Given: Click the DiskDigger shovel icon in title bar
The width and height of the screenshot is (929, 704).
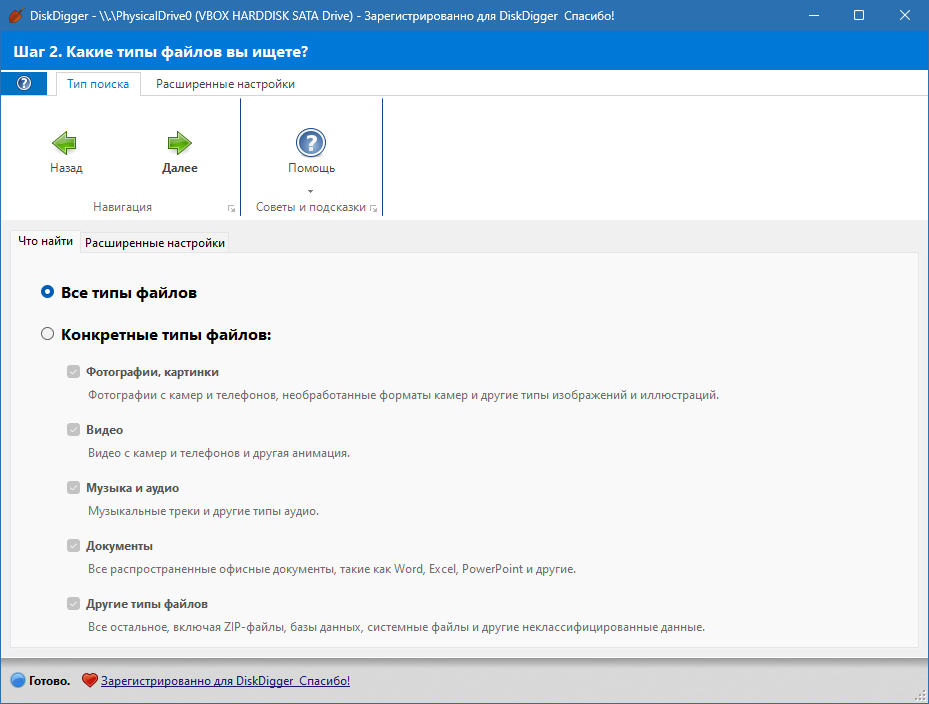Looking at the screenshot, I should 16,15.
